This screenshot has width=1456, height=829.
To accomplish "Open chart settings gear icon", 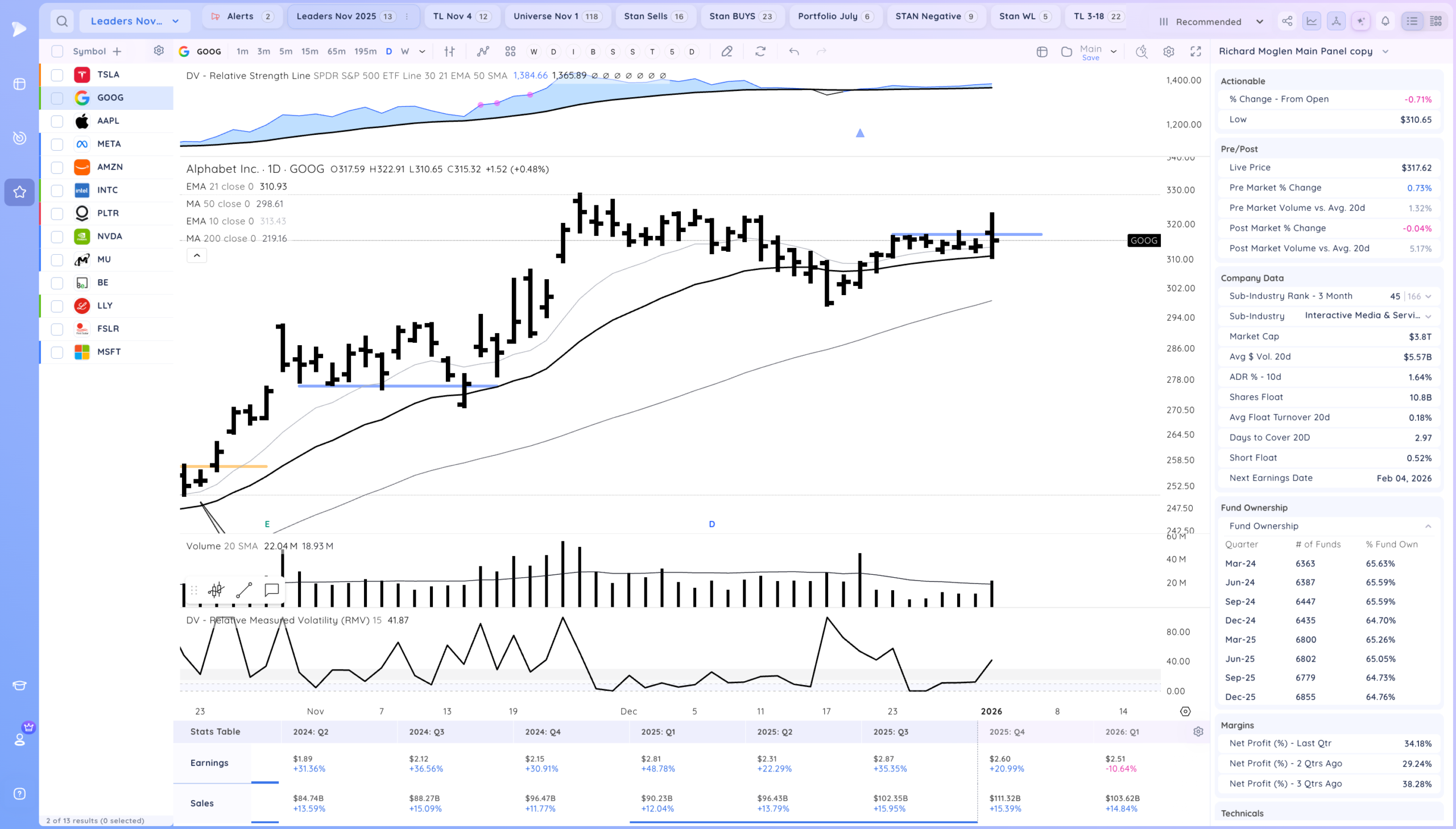I will pos(1168,51).
